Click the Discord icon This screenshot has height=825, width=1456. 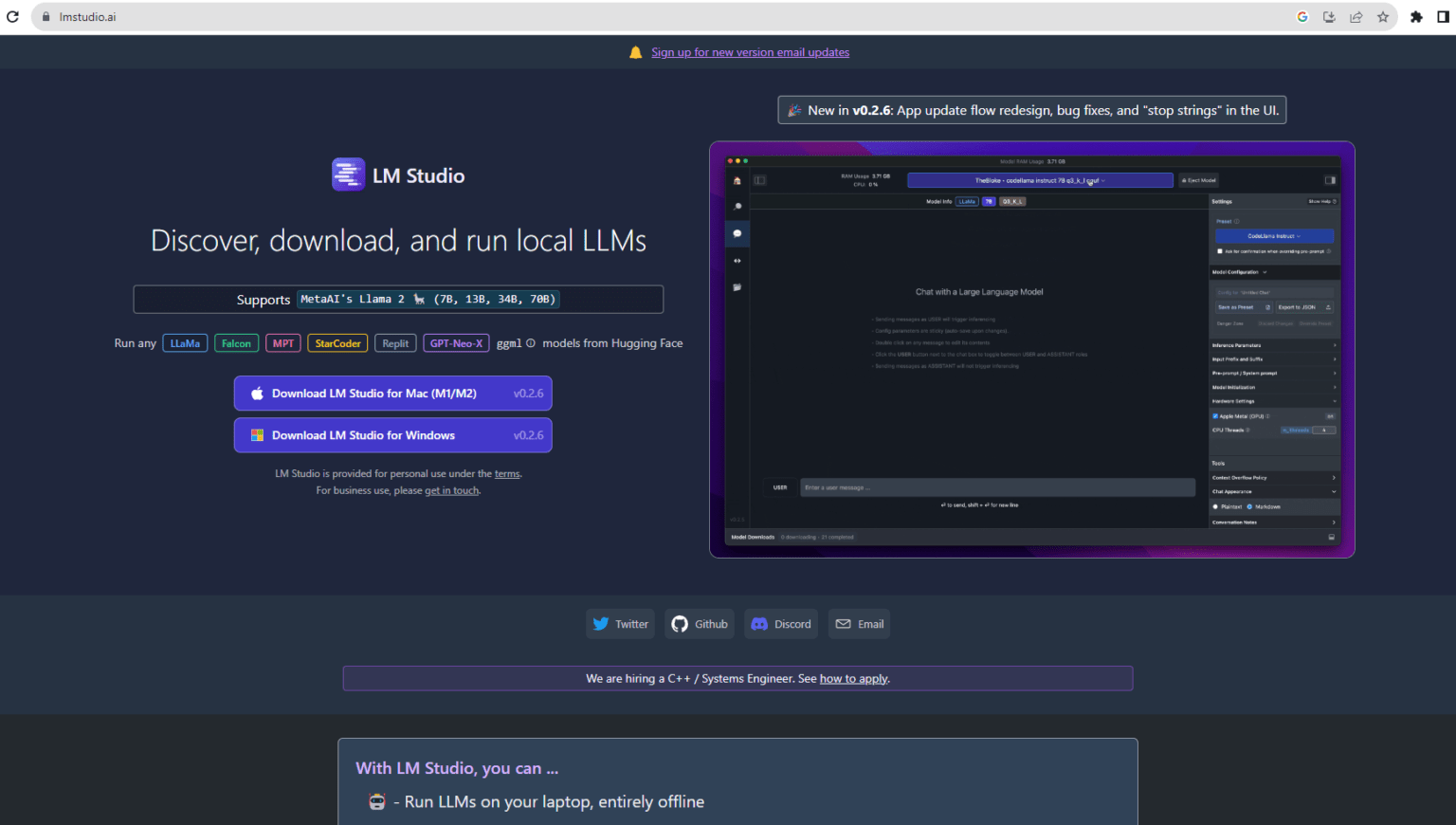tap(758, 623)
